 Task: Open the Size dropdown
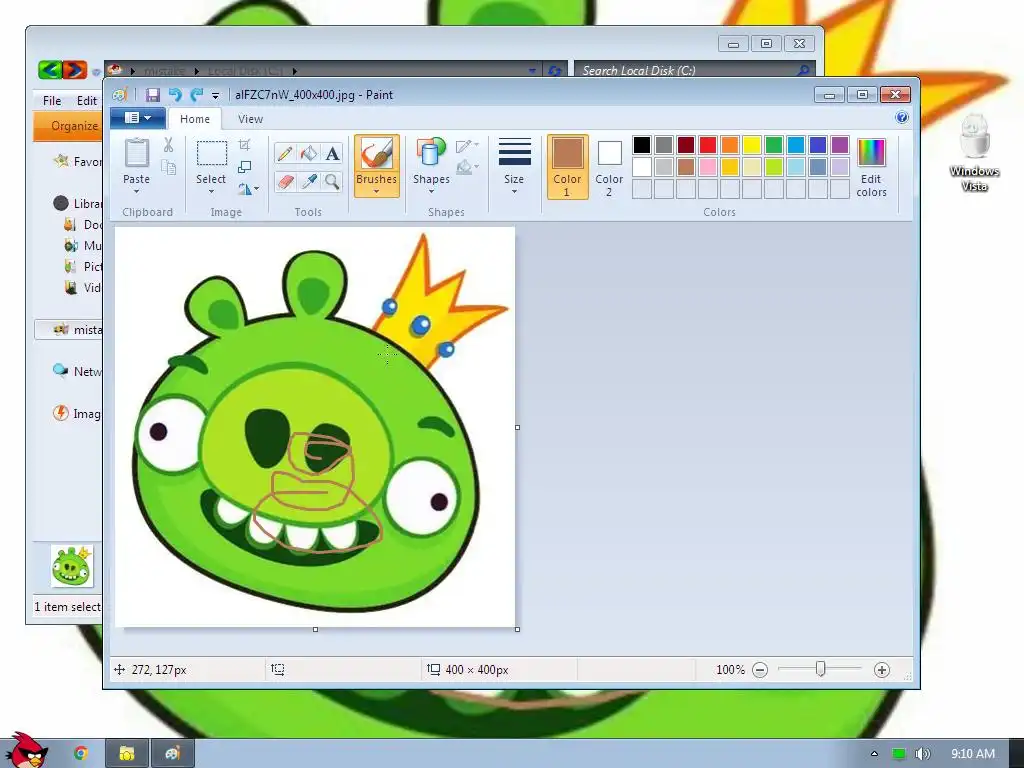pos(514,166)
